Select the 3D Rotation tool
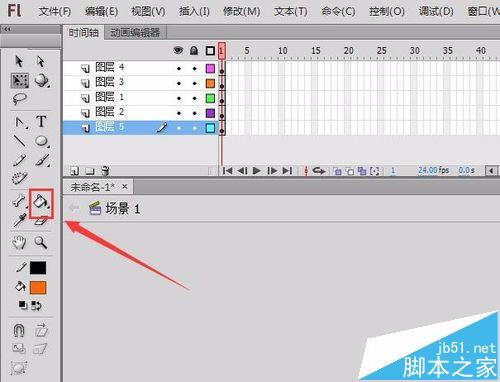The image size is (500, 382). point(42,81)
